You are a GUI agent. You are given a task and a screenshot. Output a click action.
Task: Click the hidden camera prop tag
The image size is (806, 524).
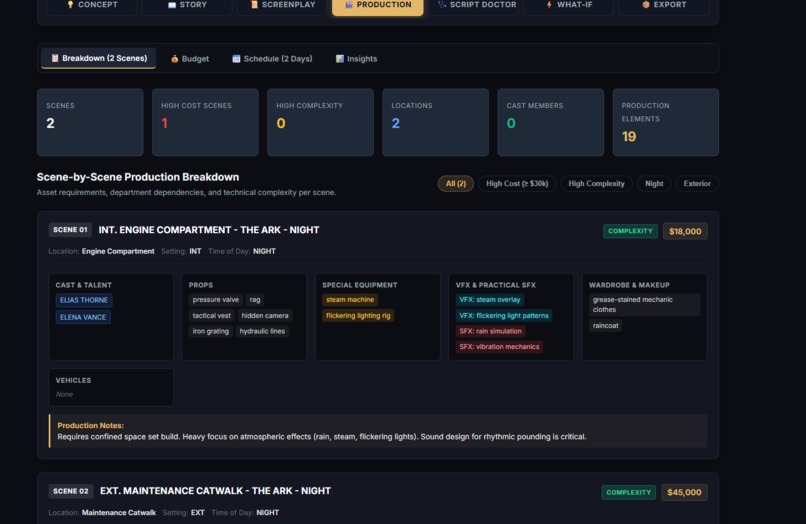coord(265,315)
